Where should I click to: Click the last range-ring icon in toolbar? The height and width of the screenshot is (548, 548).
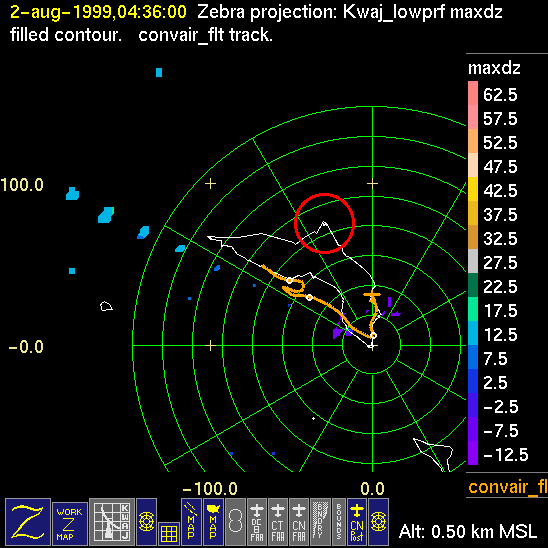tap(378, 522)
